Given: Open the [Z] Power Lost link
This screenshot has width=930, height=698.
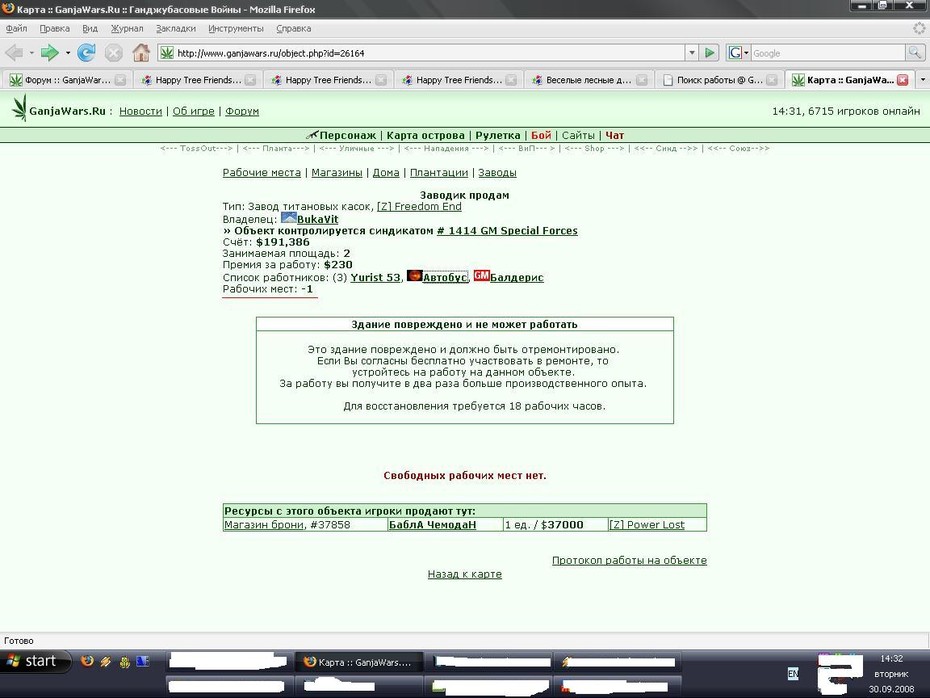Looking at the screenshot, I should click(647, 525).
